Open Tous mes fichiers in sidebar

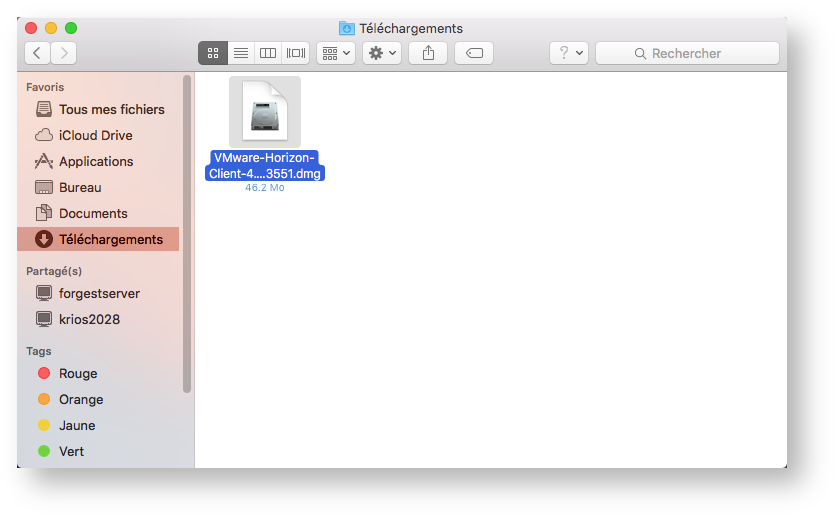pos(100,109)
